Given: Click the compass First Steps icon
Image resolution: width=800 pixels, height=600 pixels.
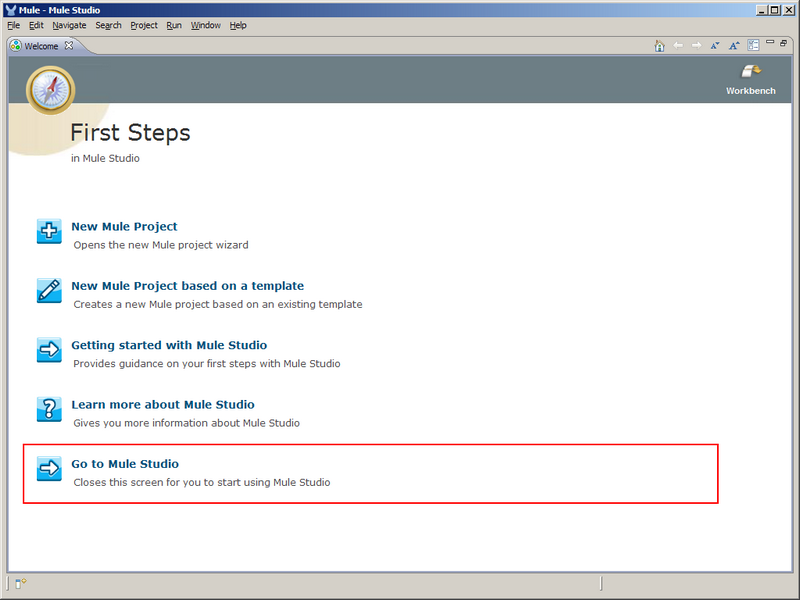Looking at the screenshot, I should coord(51,90).
